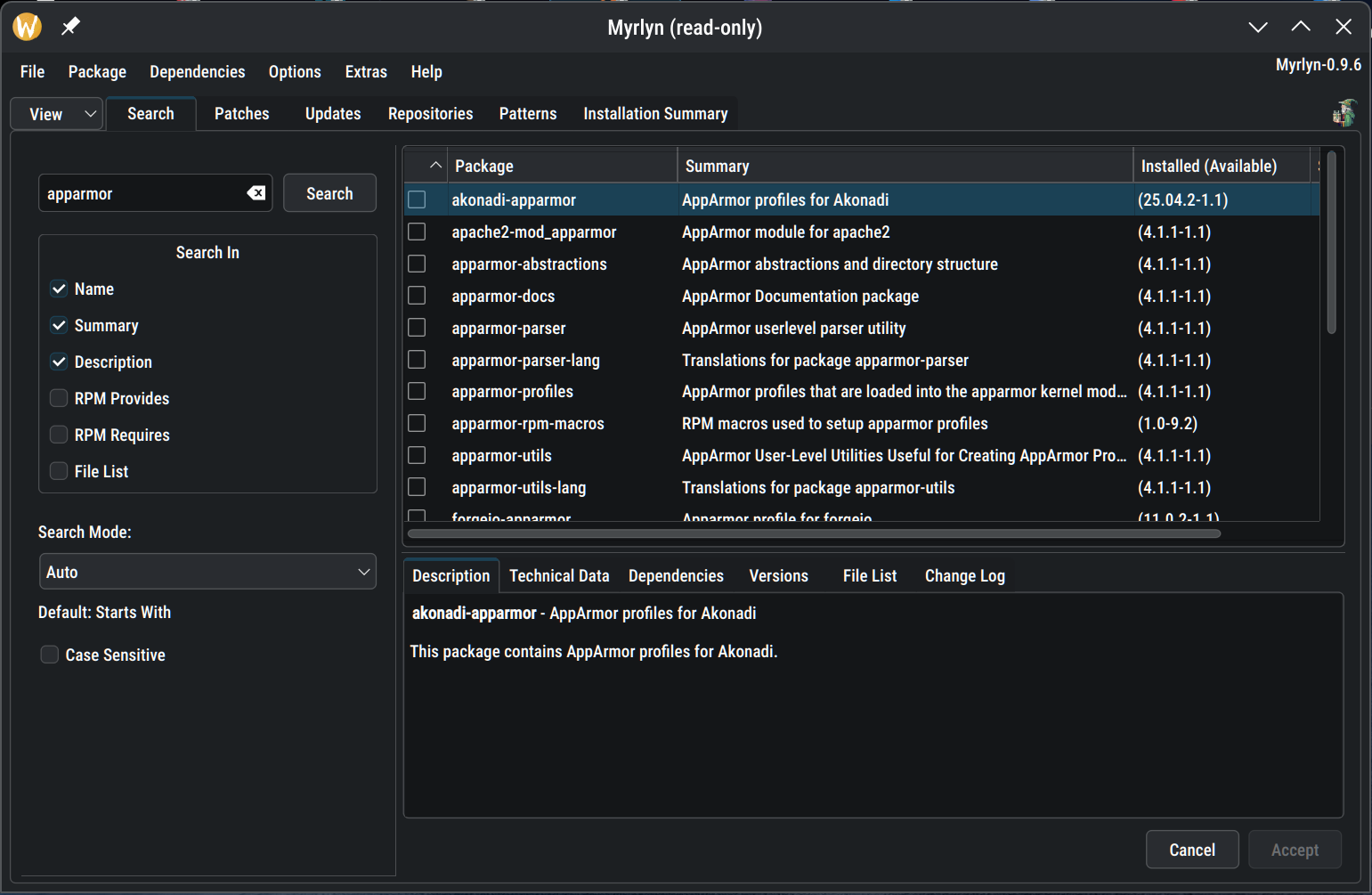Show the package Dependencies tab

pos(677,575)
